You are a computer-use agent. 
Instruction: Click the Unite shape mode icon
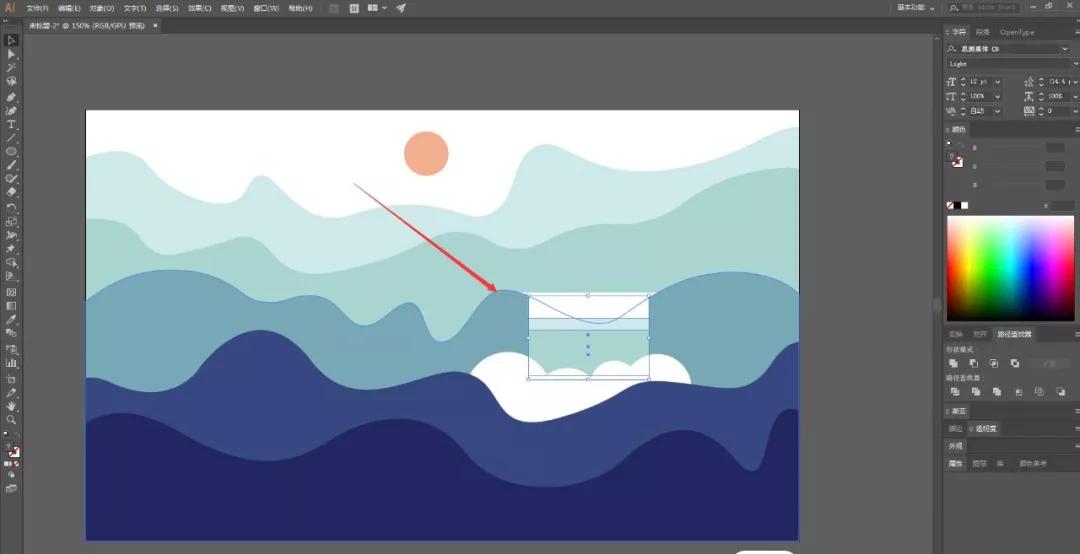click(954, 363)
